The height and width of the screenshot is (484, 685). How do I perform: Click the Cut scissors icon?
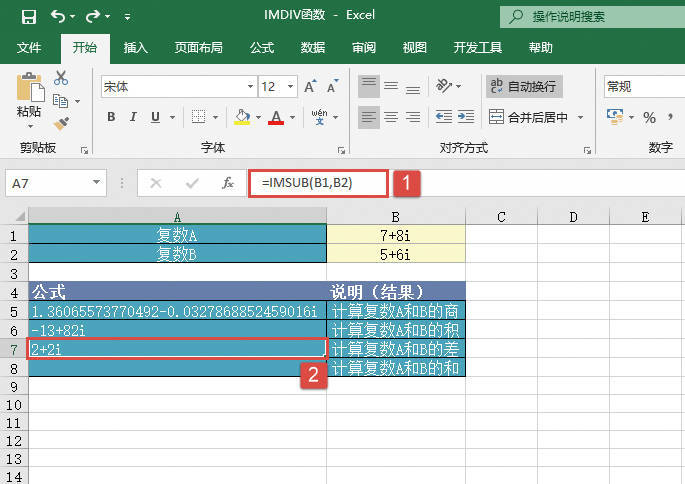coord(61,77)
